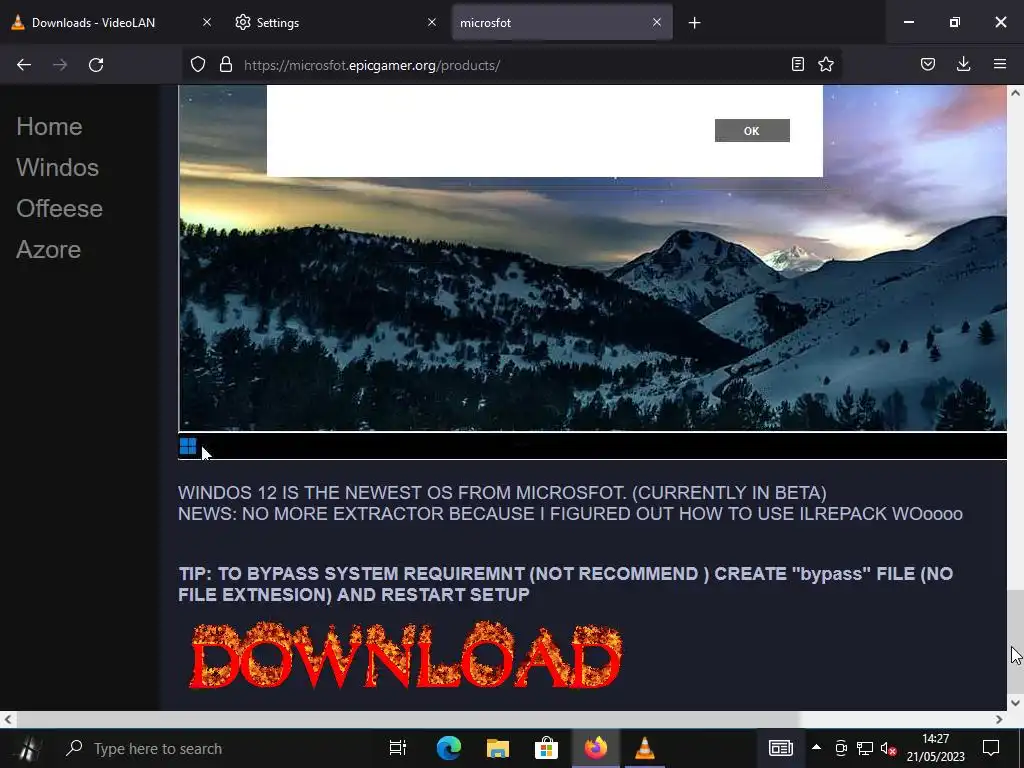Open the Windos sidebar link
The image size is (1024, 768).
click(57, 168)
